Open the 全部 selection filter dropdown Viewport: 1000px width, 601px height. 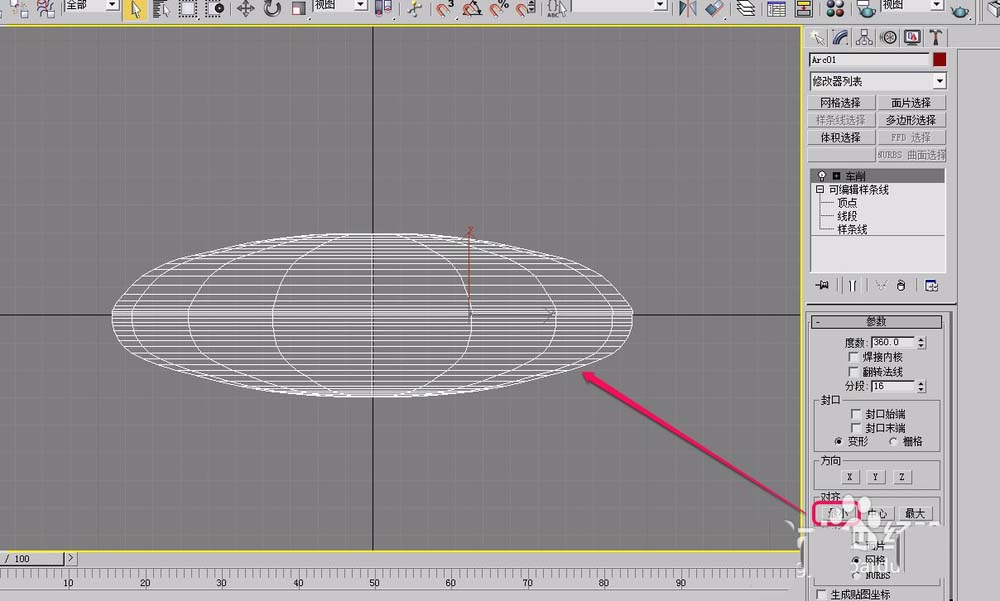[112, 5]
